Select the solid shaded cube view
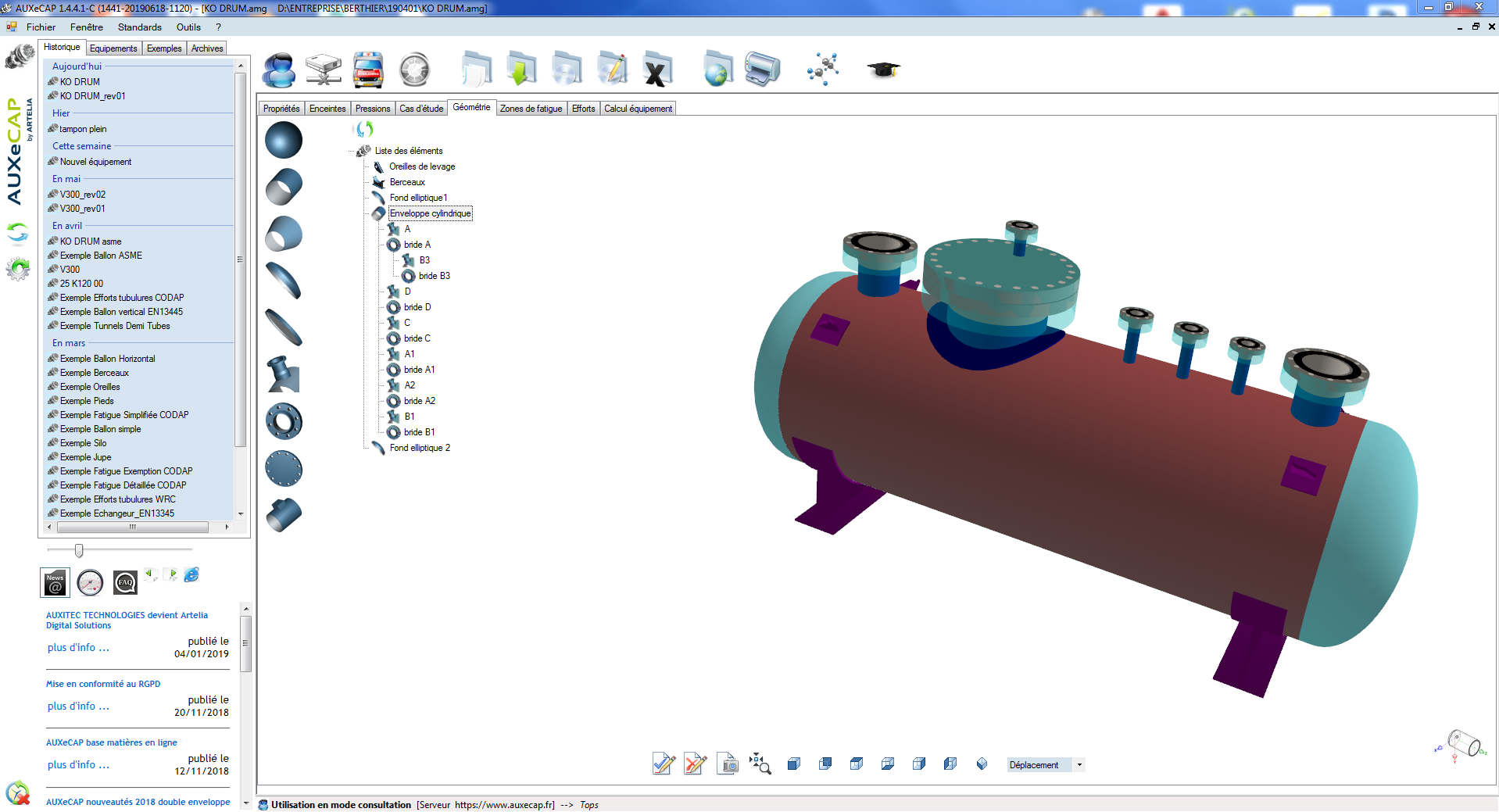 coord(794,764)
